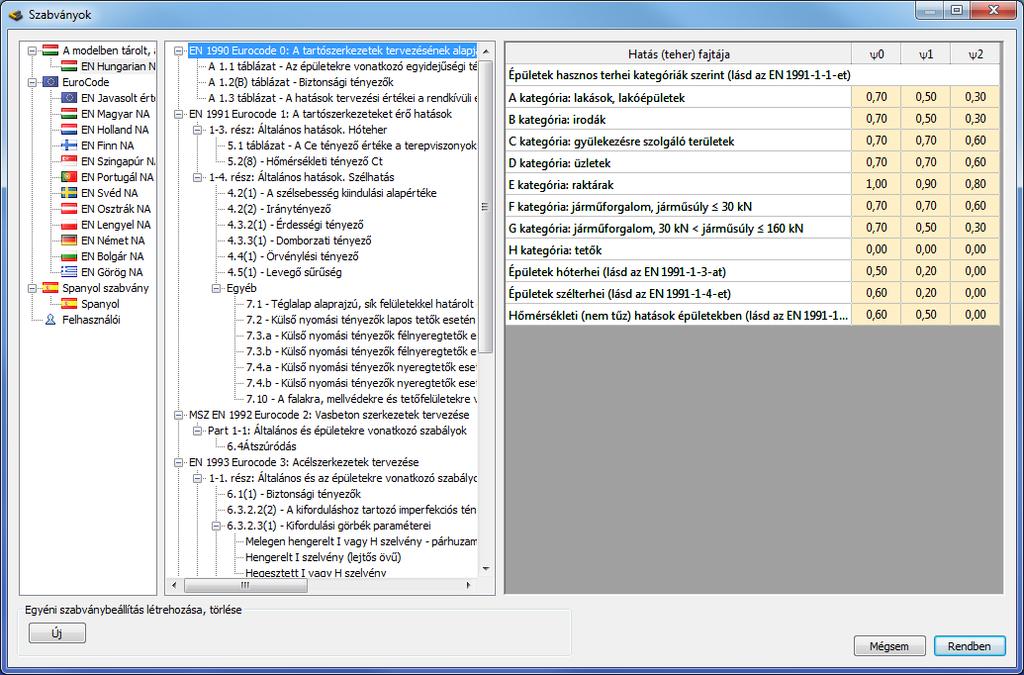Viewport: 1024px width, 675px height.
Task: Collapse the Egyéb branch
Action: 216,288
